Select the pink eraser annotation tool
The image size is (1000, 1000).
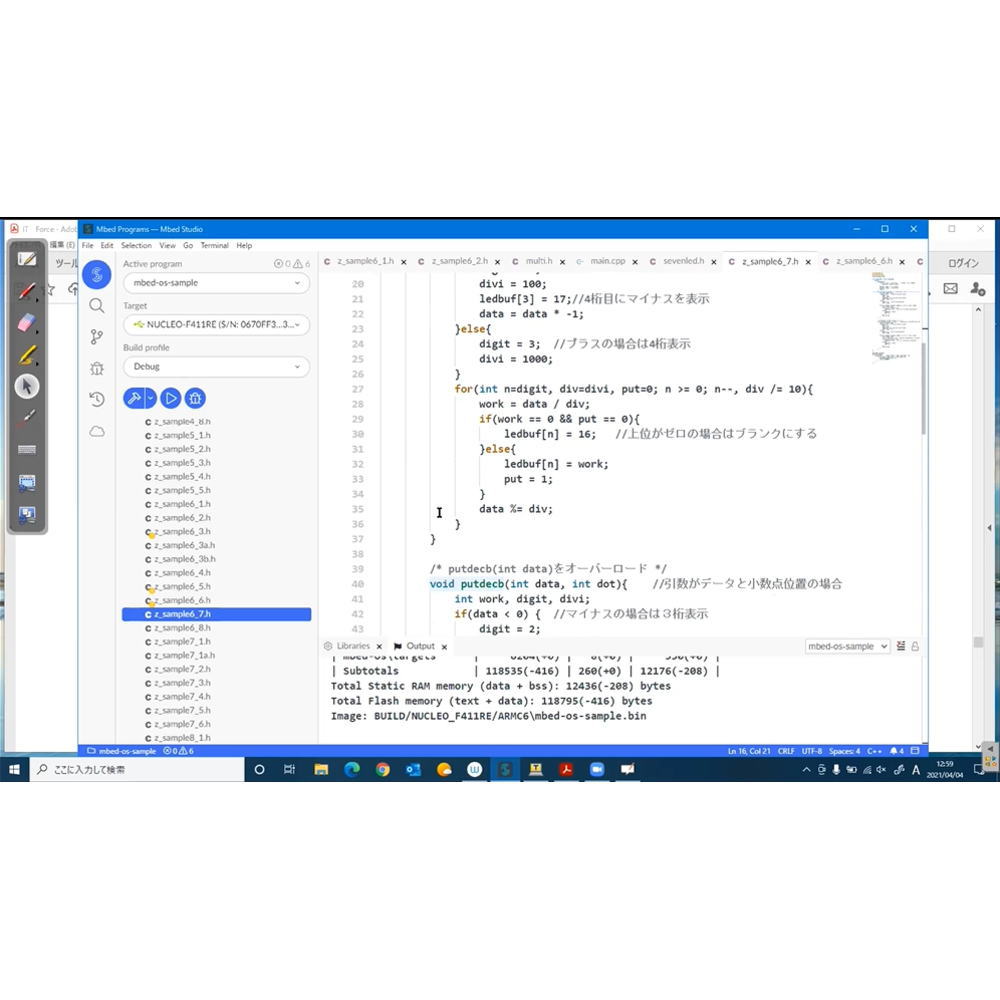pos(27,323)
